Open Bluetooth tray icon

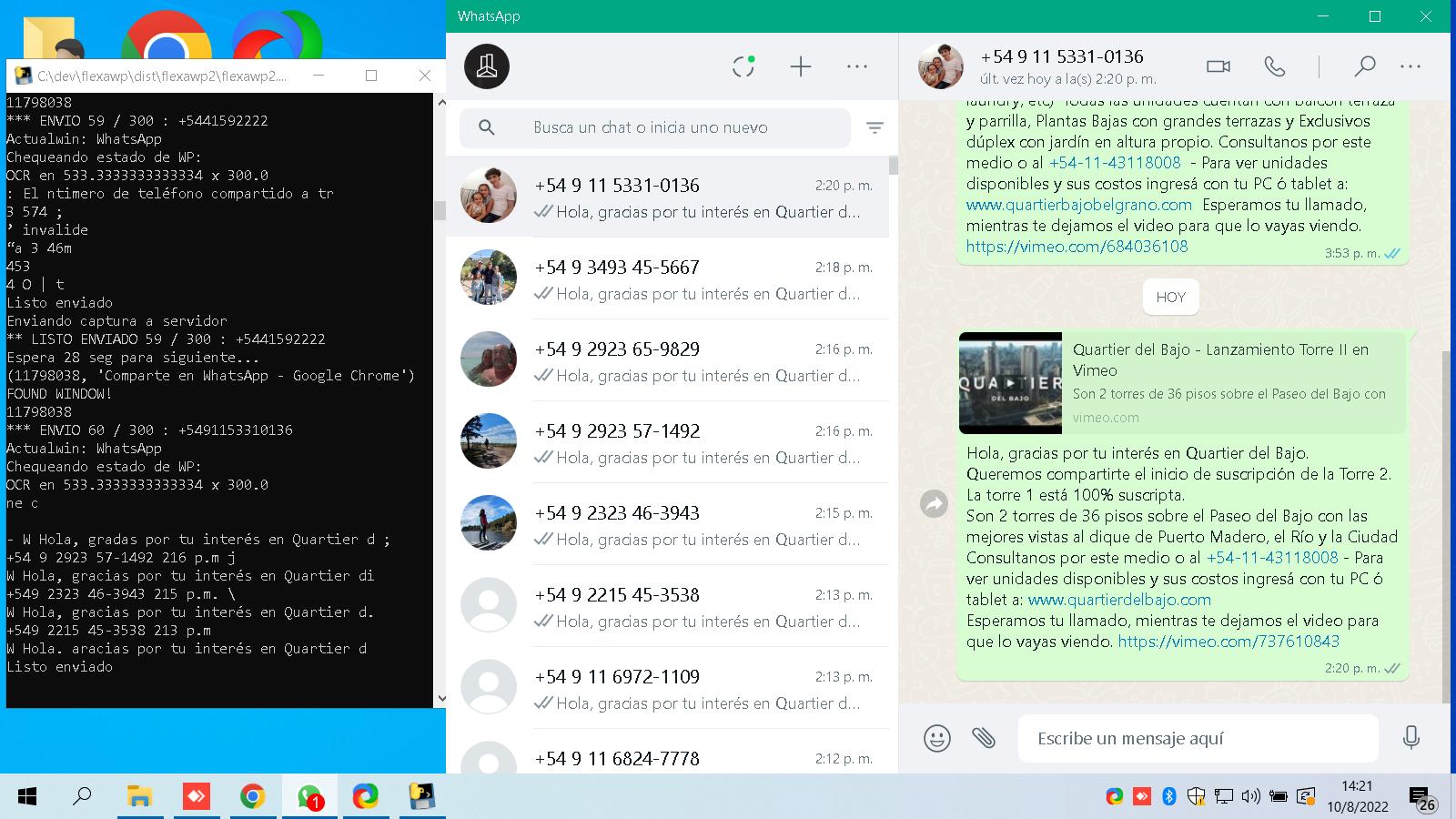pos(1169,797)
